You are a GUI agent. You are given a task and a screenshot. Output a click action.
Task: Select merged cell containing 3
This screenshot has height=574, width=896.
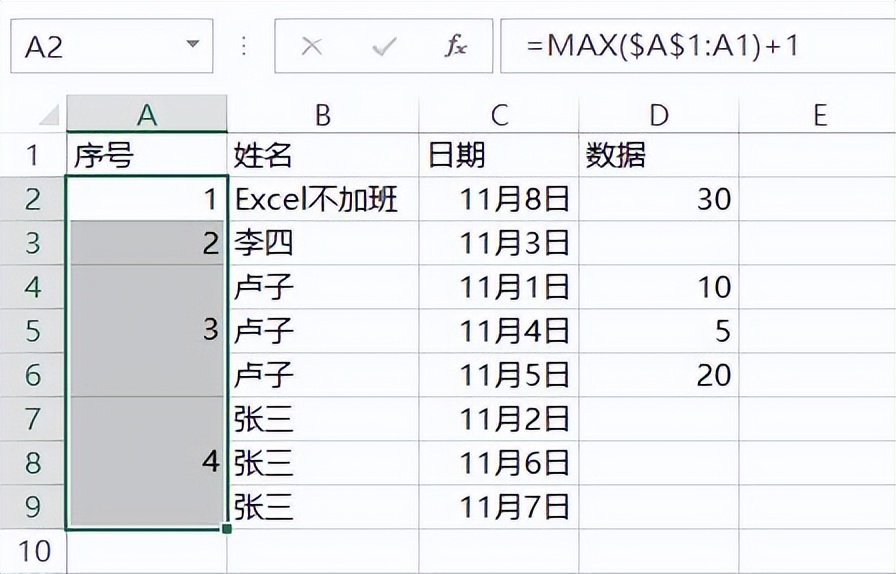tap(147, 331)
